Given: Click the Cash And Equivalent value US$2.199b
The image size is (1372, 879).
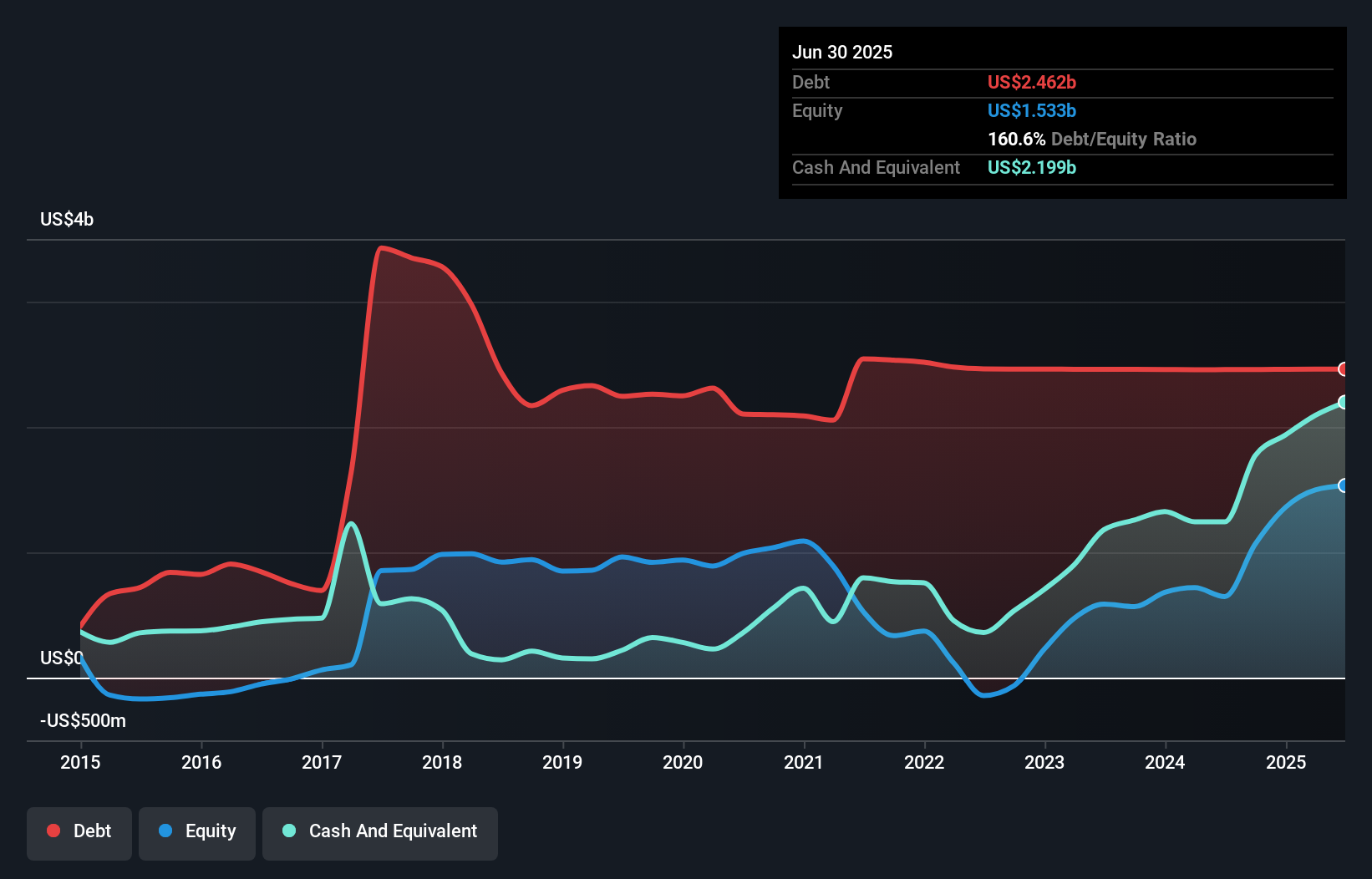Looking at the screenshot, I should pyautogui.click(x=1032, y=168).
